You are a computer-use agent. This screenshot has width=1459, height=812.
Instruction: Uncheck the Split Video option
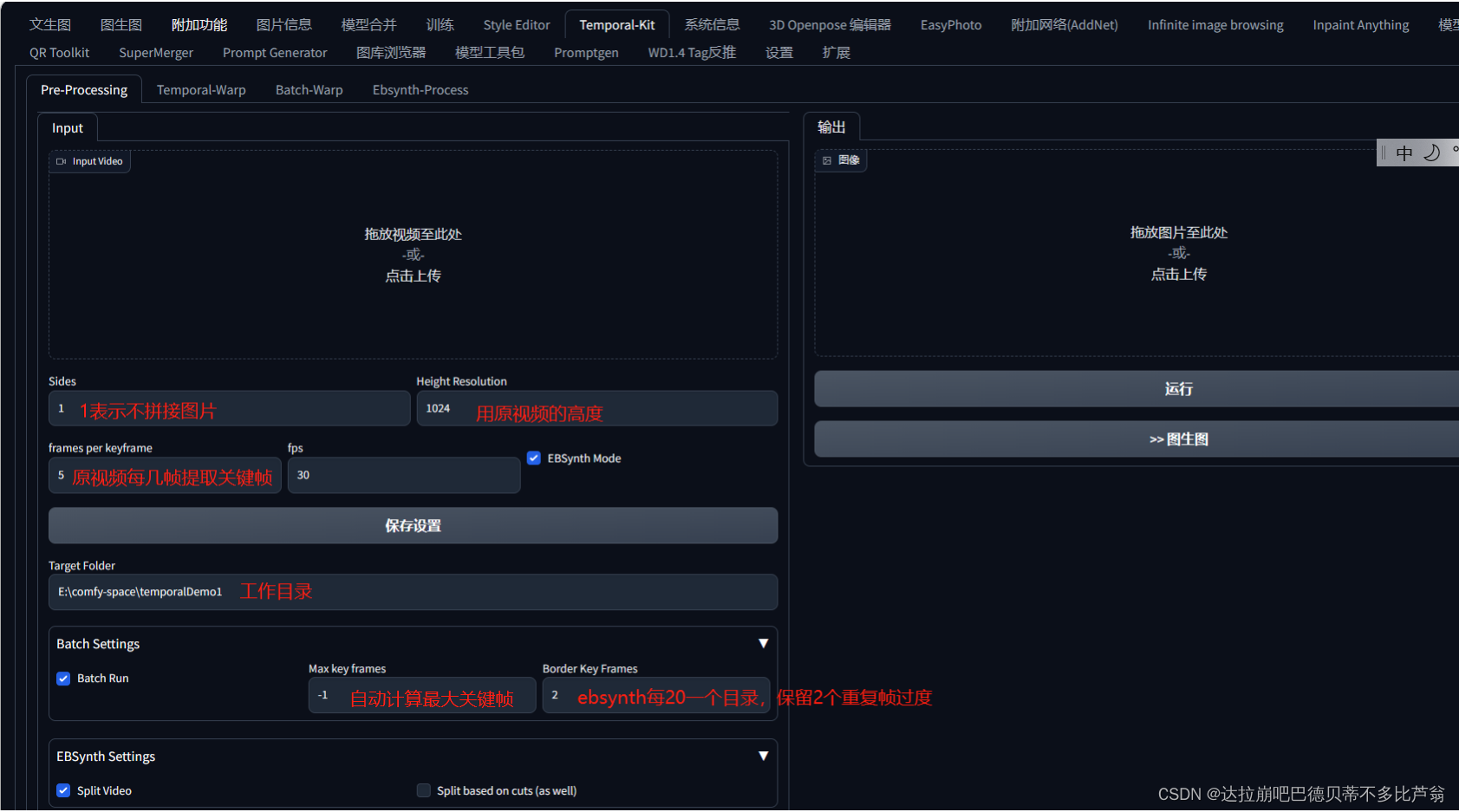tap(63, 789)
